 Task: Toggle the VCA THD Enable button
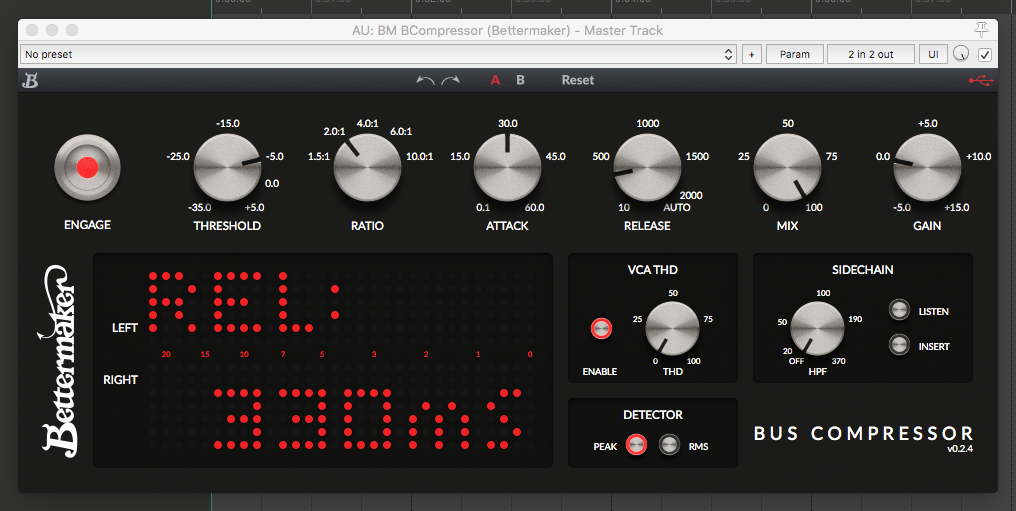601,328
